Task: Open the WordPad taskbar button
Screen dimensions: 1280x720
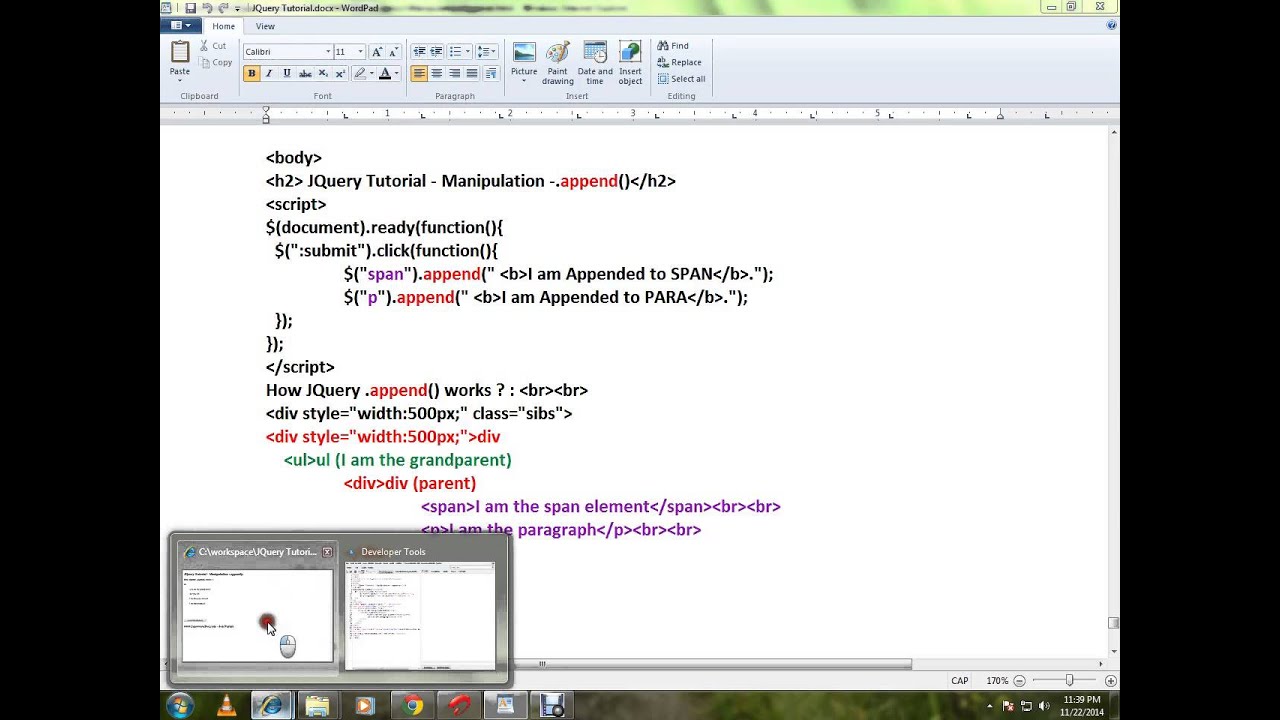Action: pyautogui.click(x=505, y=706)
